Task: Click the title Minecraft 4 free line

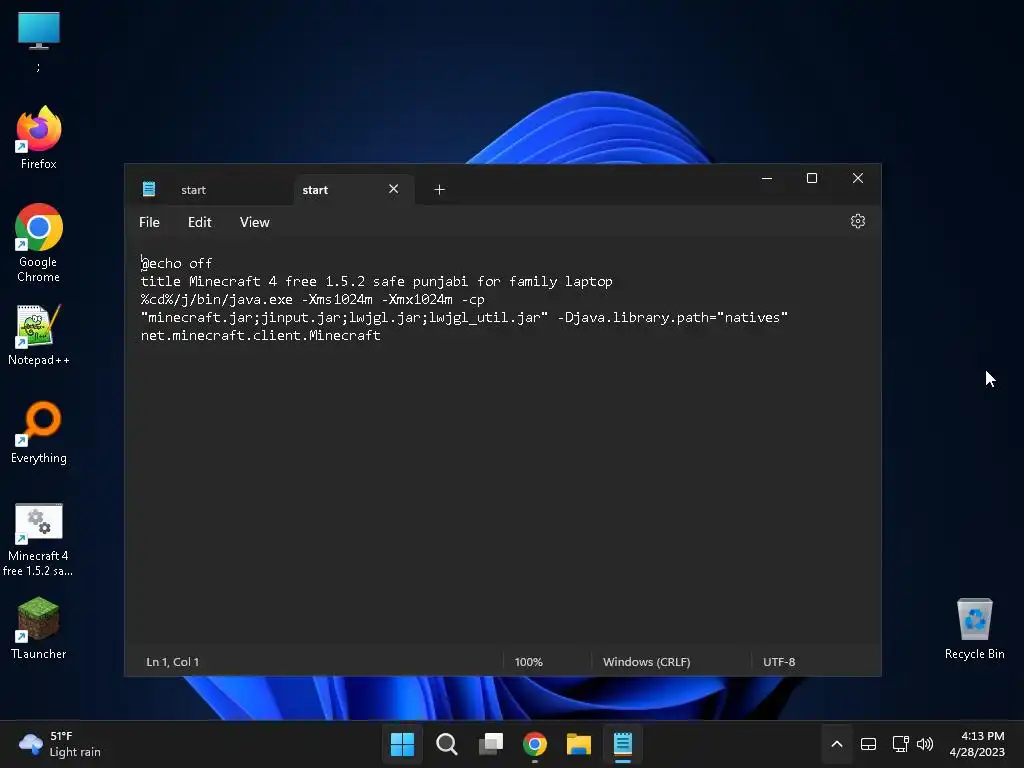Action: pos(376,281)
